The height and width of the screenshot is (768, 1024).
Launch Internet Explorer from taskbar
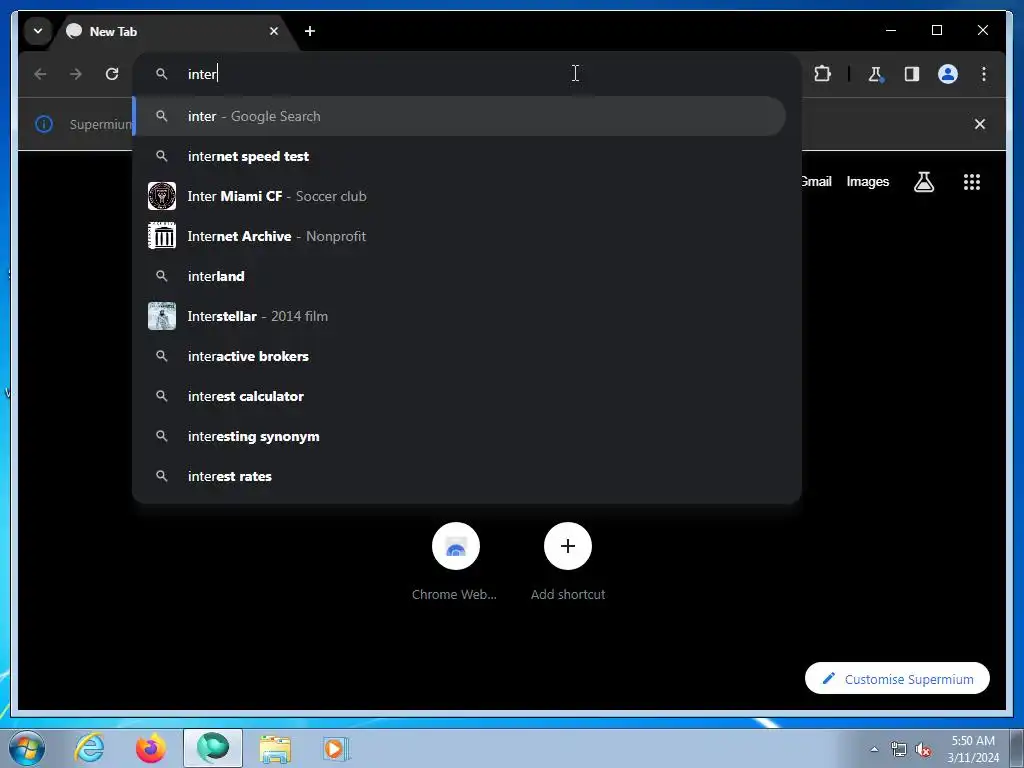point(89,748)
